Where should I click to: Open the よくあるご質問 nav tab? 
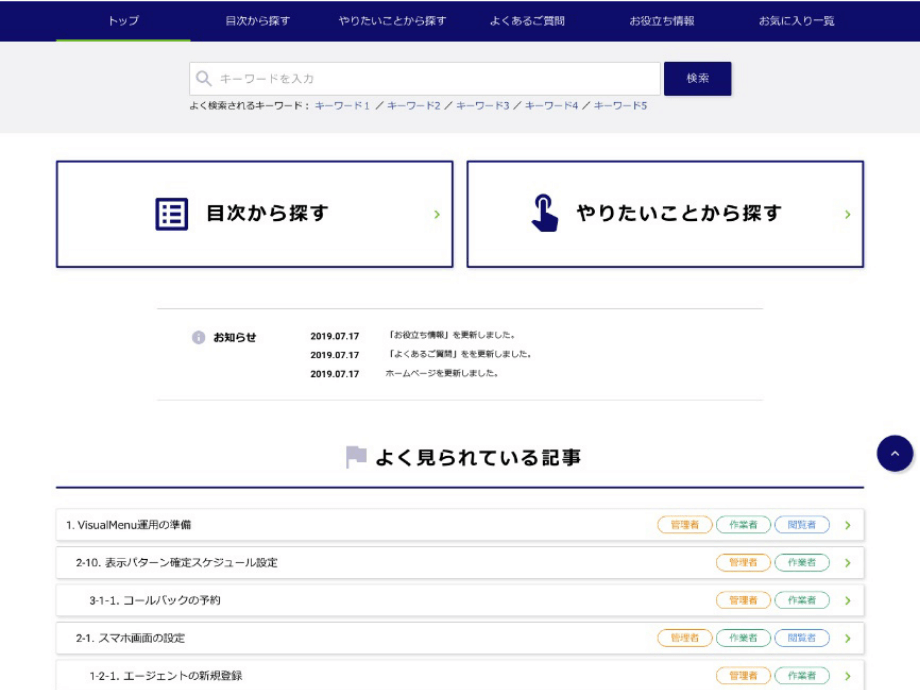click(527, 21)
